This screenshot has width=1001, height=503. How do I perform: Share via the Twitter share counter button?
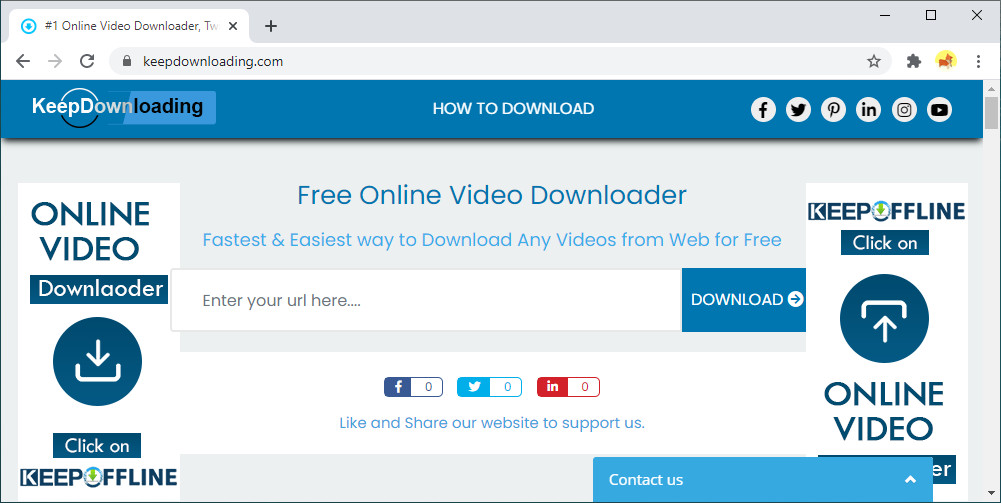[489, 387]
